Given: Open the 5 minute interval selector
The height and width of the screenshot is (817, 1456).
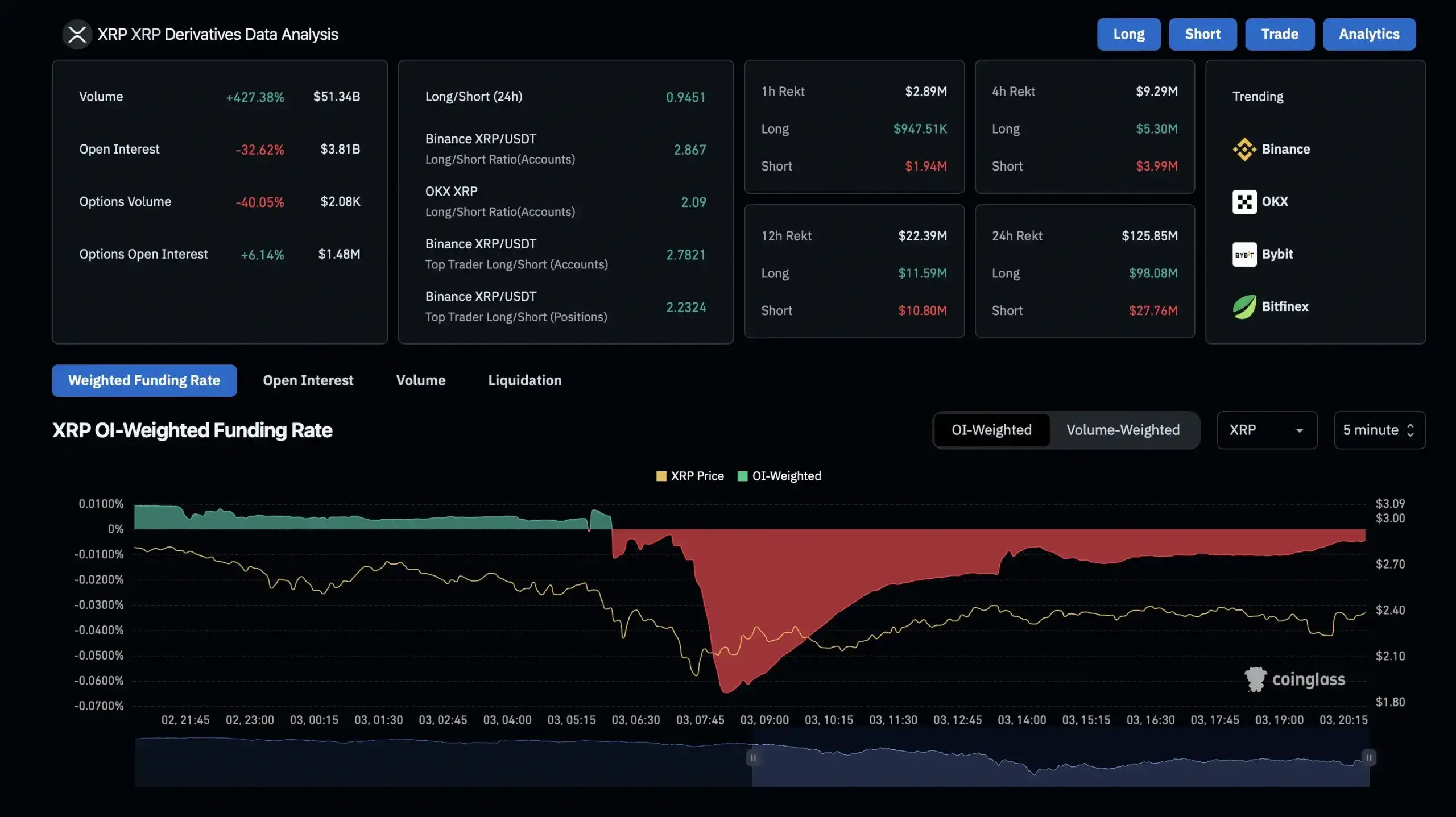Looking at the screenshot, I should (x=1379, y=430).
